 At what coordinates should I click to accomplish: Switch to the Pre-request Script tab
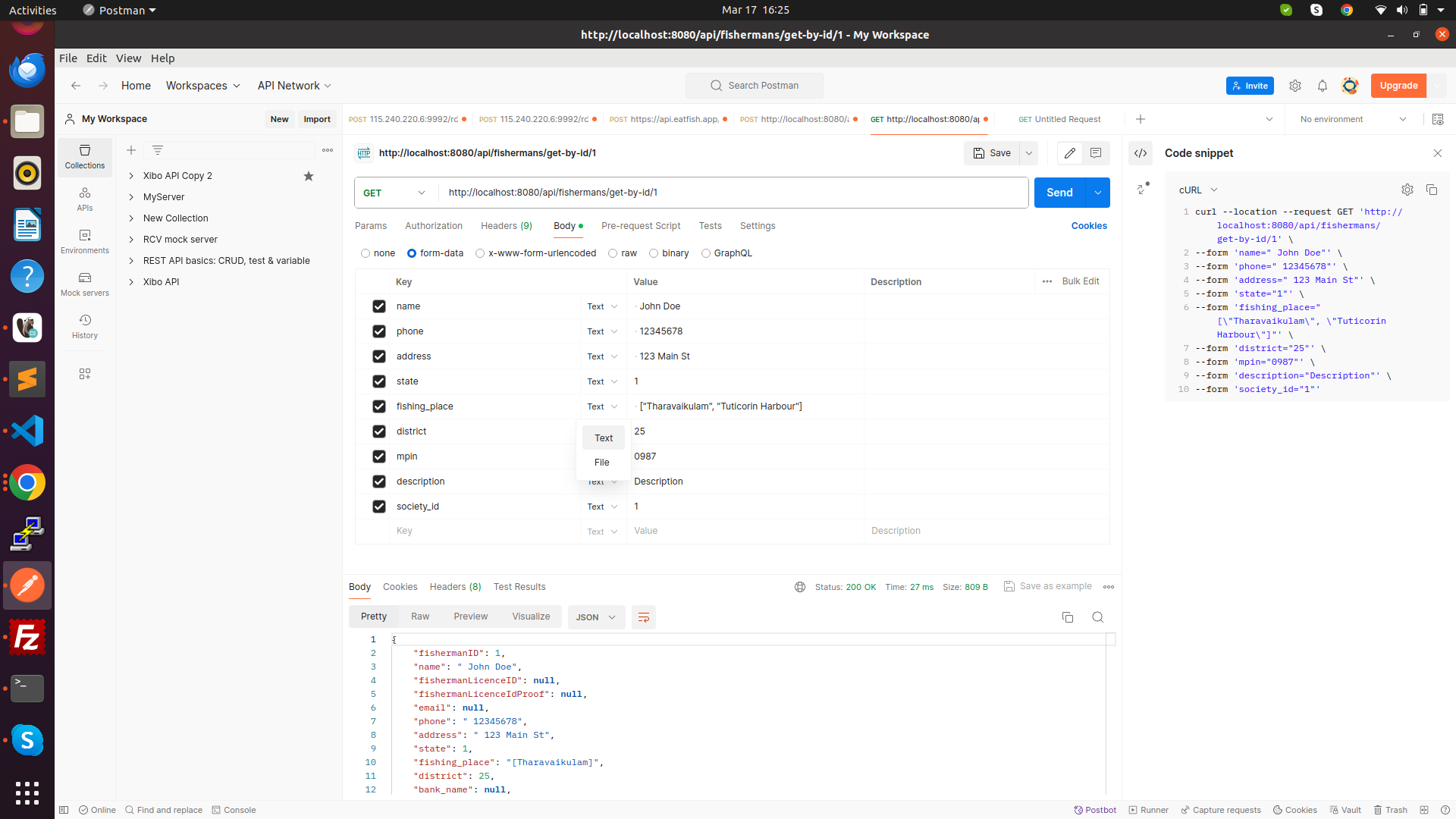tap(641, 226)
